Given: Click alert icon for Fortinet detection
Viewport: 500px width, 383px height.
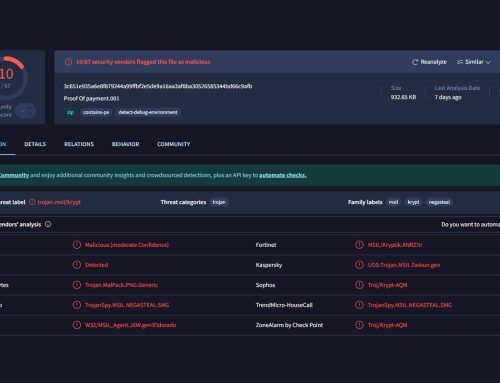Looking at the screenshot, I should click(x=359, y=245).
